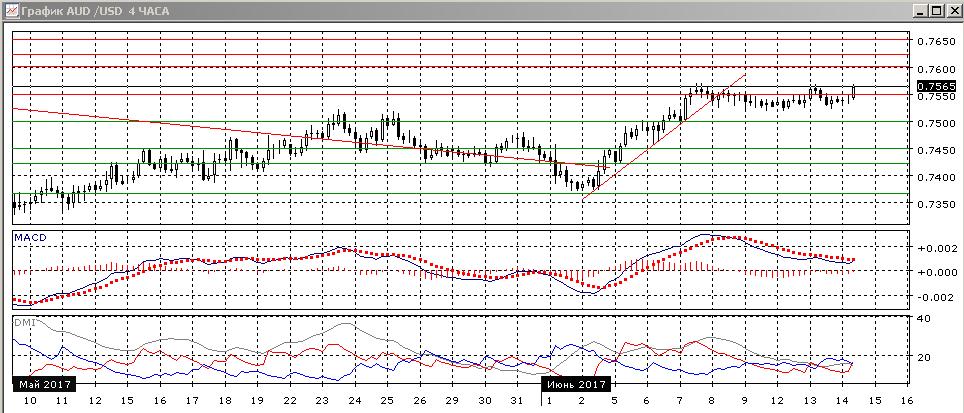The height and width of the screenshot is (413, 964).
Task: Click date label 9 on the time axis
Action: point(745,401)
